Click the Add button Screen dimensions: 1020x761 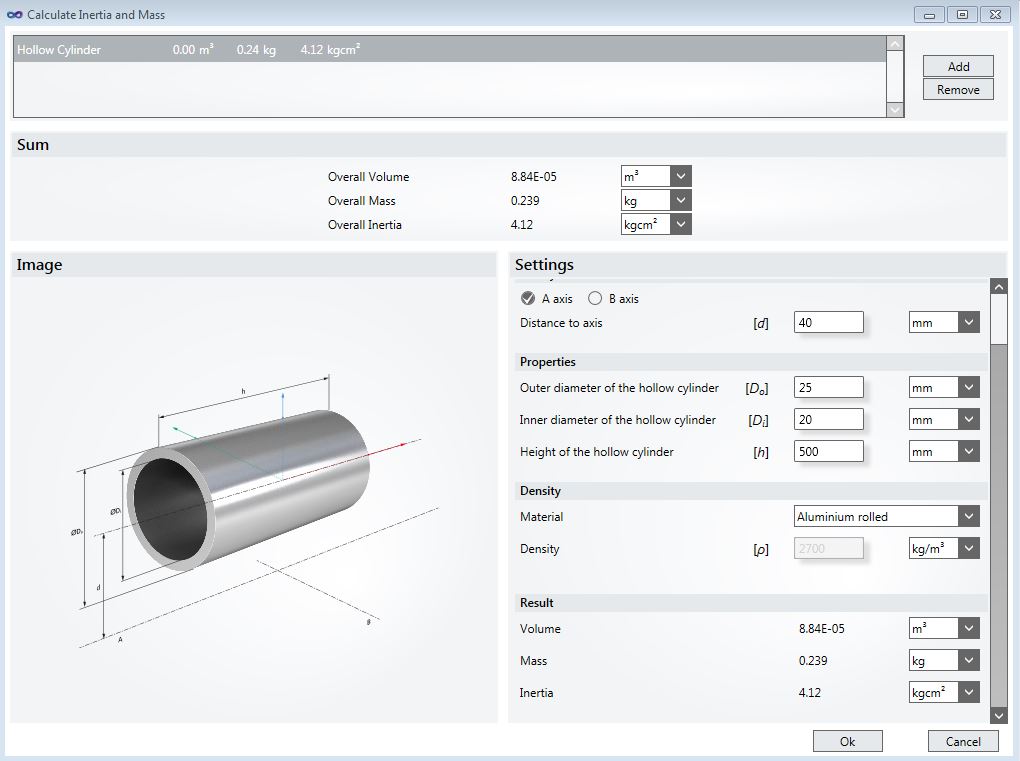(958, 66)
